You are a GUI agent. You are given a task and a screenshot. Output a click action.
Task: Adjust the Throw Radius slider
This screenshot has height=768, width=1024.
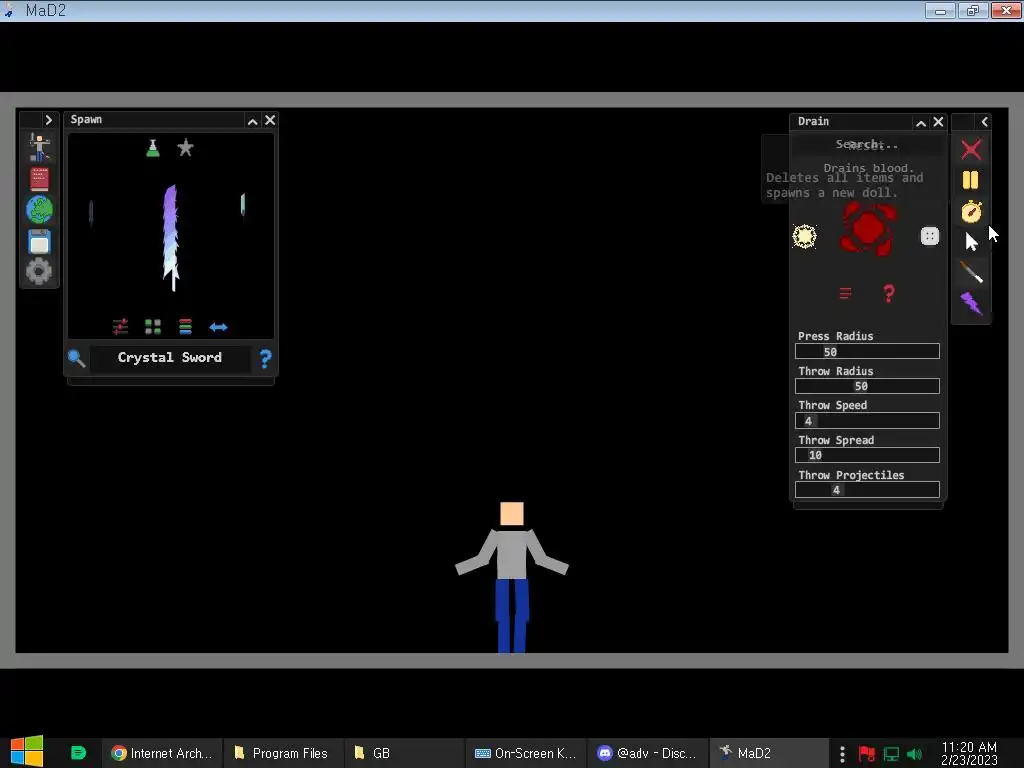(x=867, y=386)
